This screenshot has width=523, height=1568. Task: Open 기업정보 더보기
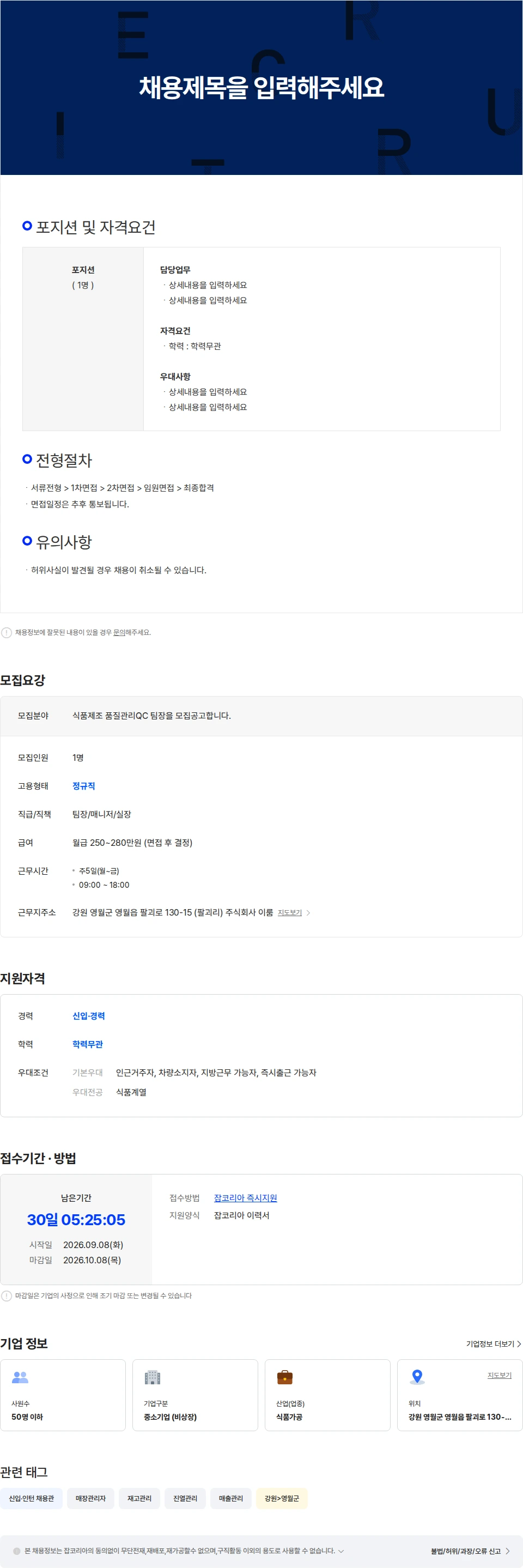493,1343
